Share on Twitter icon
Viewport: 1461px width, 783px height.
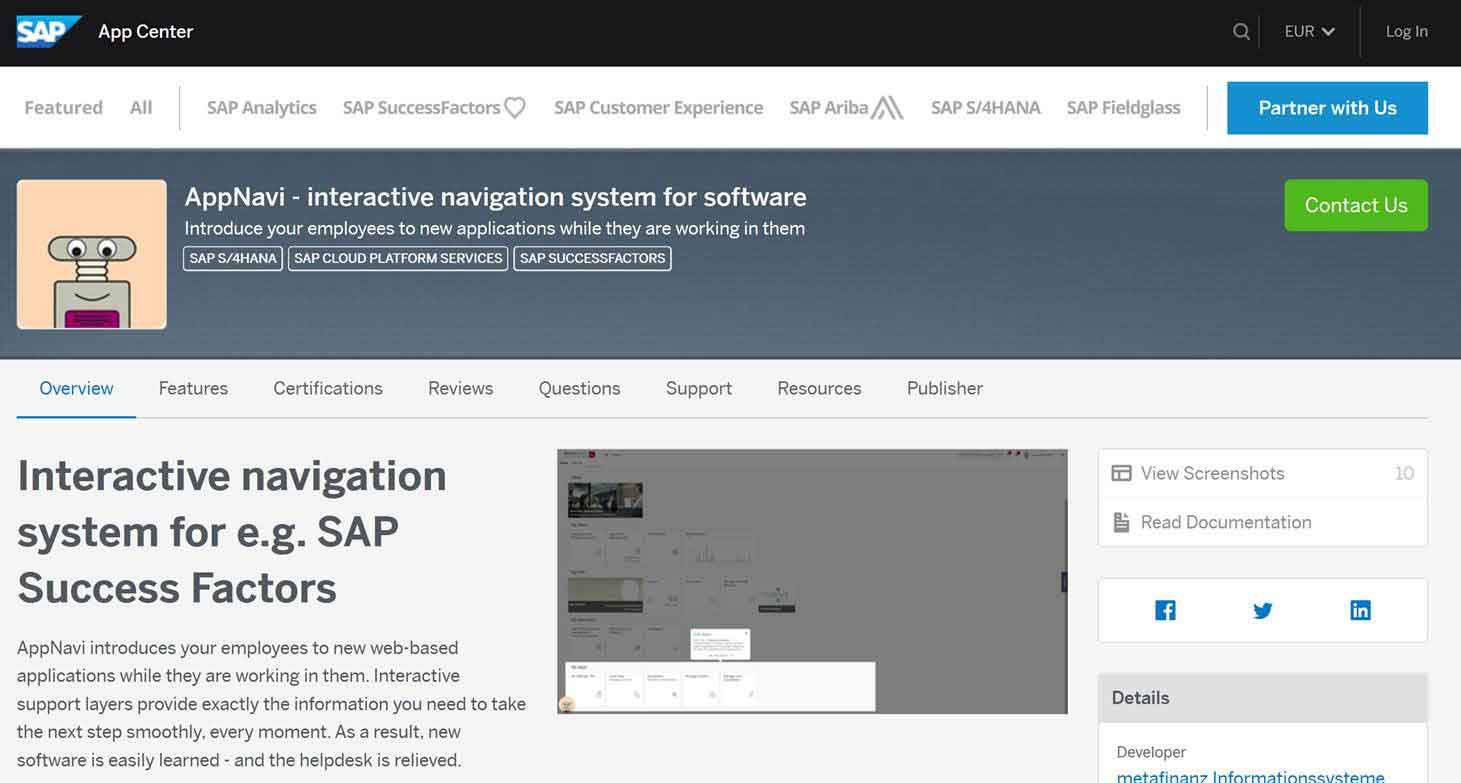[1263, 610]
